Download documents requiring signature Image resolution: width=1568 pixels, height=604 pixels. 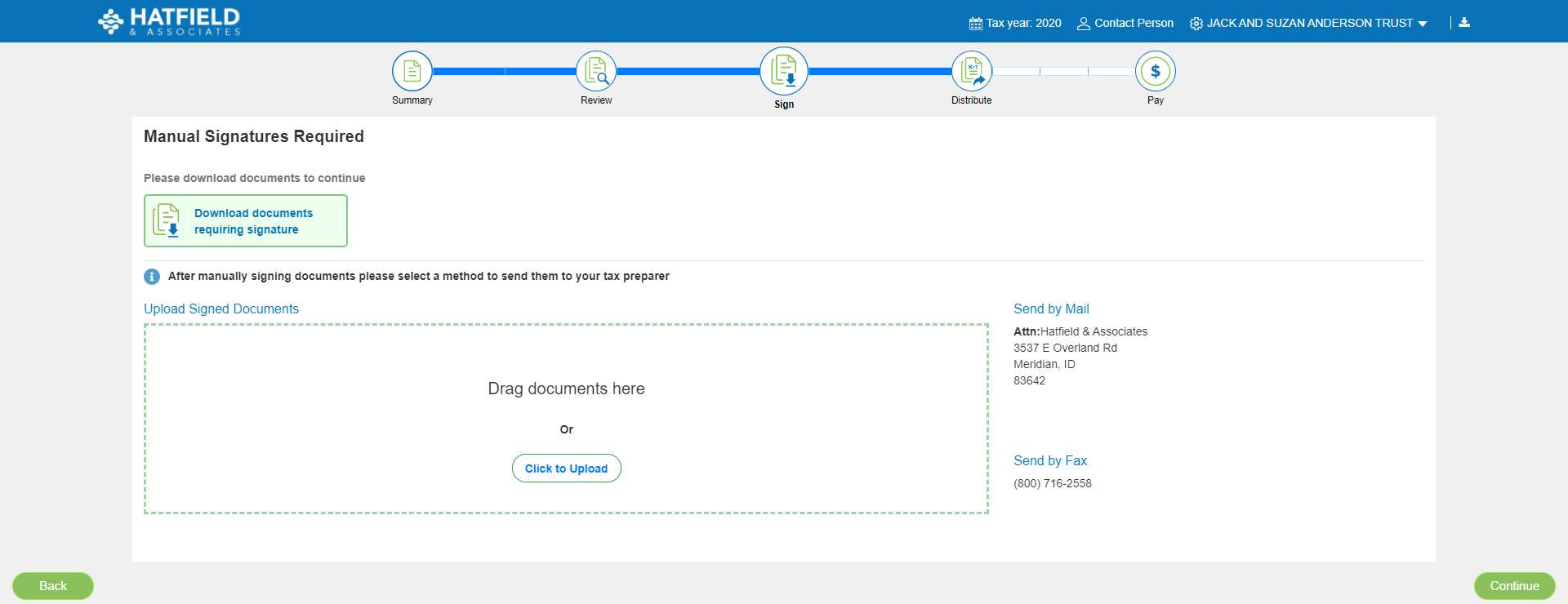[246, 220]
